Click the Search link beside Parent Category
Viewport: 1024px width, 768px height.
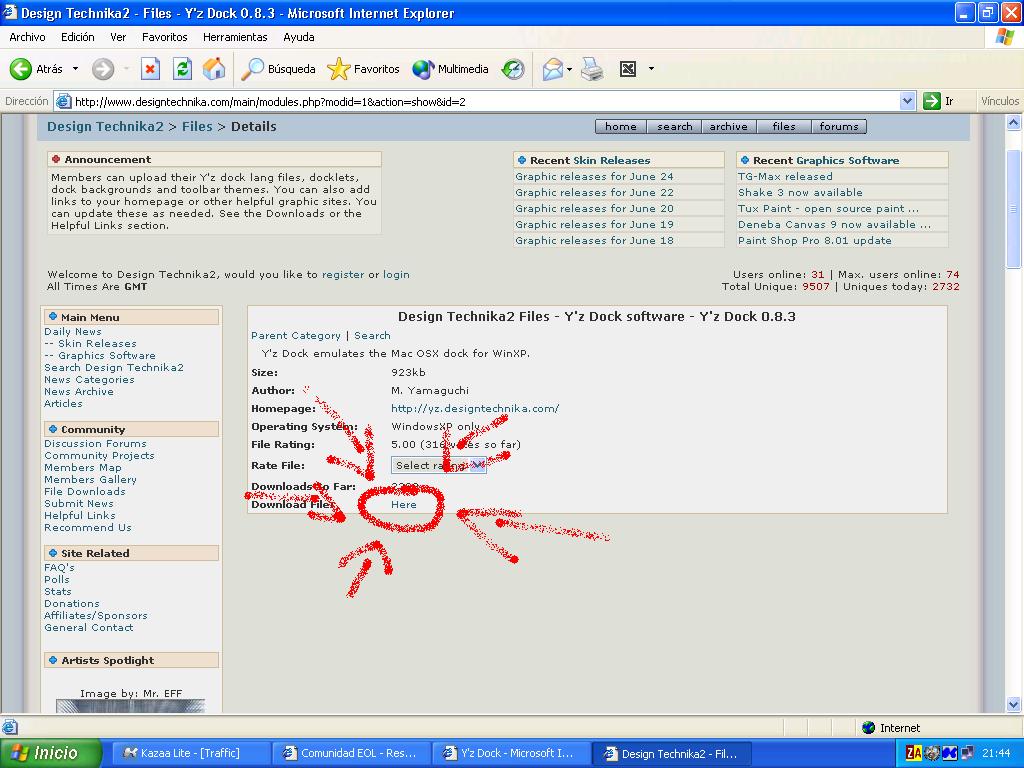point(372,335)
